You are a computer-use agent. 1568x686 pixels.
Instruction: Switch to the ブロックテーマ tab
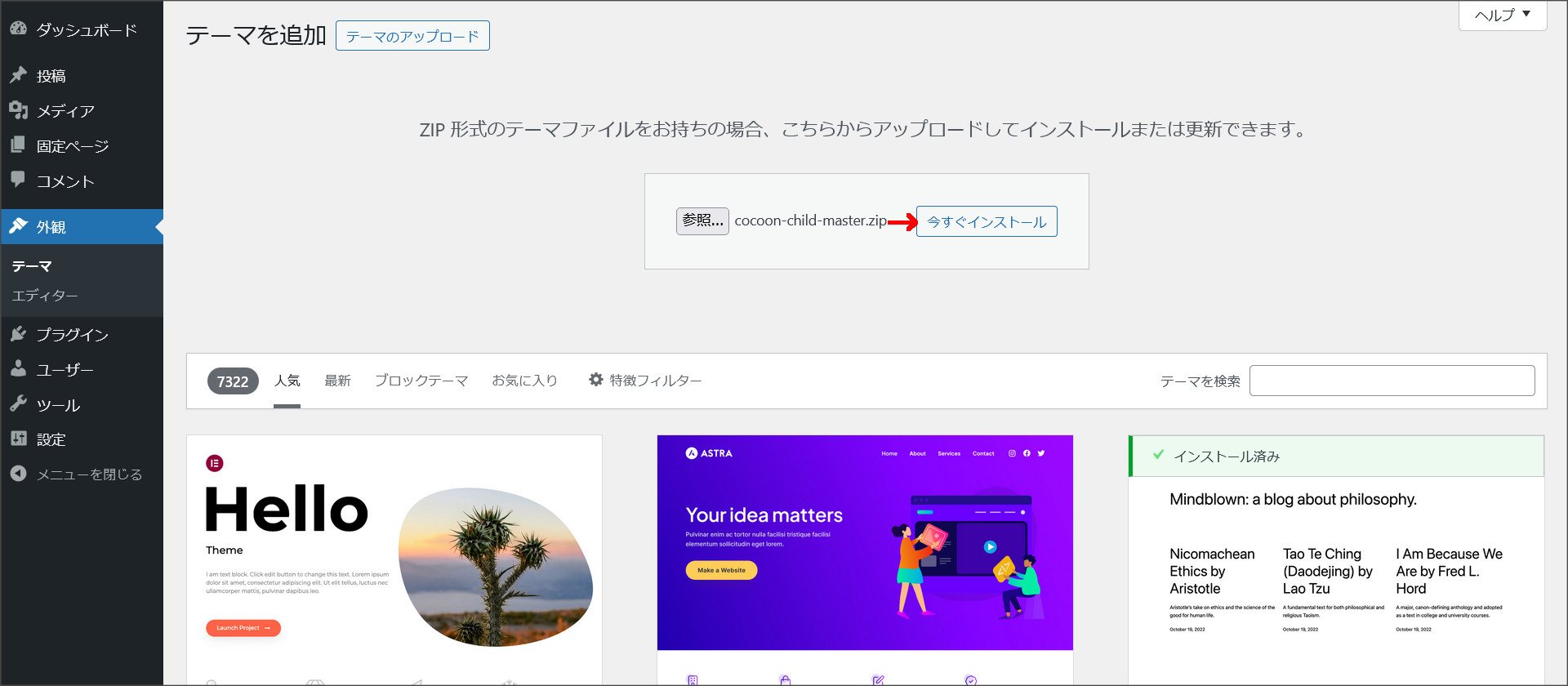421,381
